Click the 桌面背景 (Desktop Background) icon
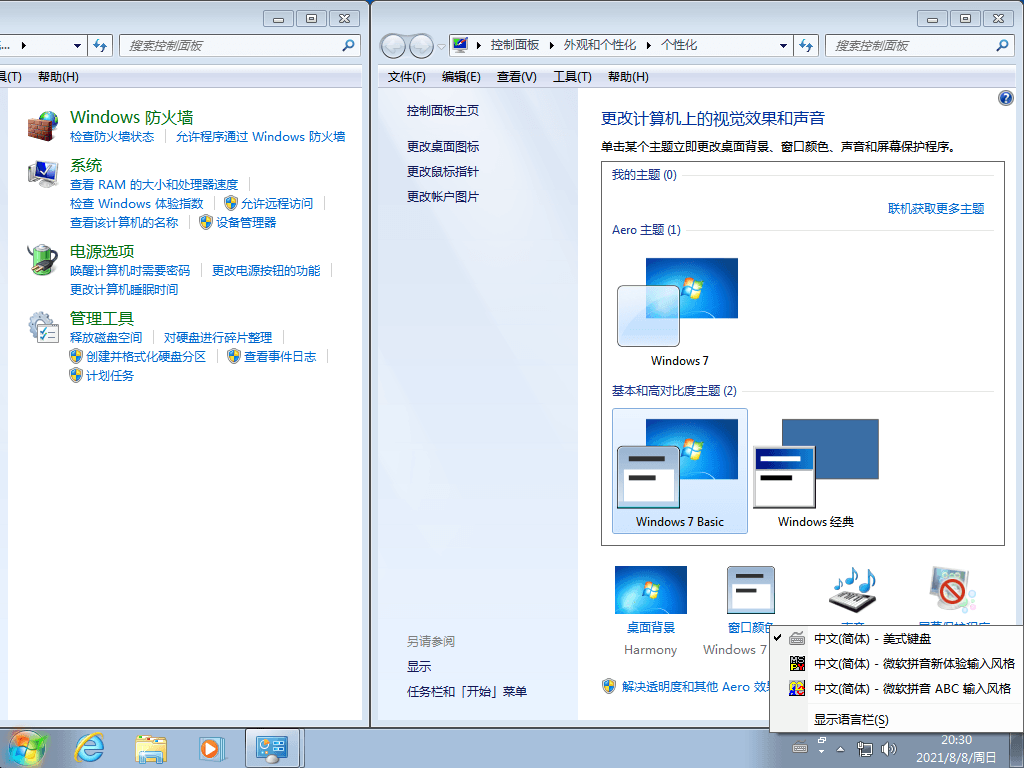The height and width of the screenshot is (768, 1024). coord(651,589)
